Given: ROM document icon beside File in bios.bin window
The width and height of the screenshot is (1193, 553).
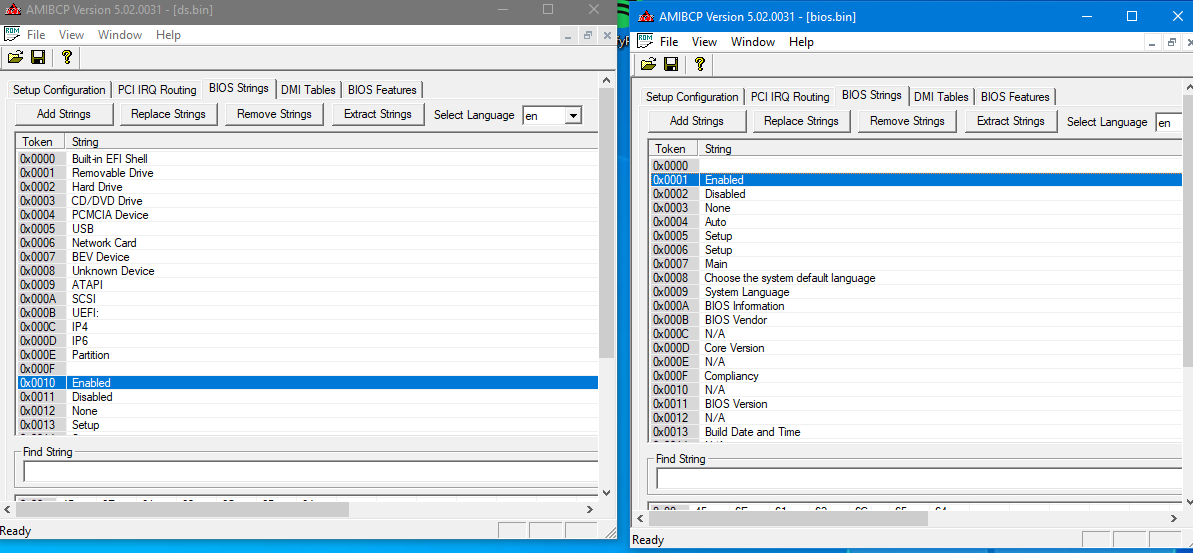Looking at the screenshot, I should (645, 41).
